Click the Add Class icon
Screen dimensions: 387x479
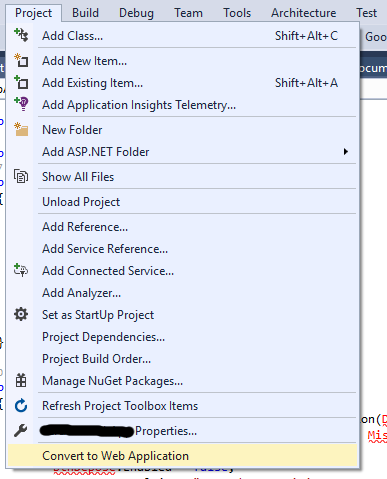[x=21, y=35]
